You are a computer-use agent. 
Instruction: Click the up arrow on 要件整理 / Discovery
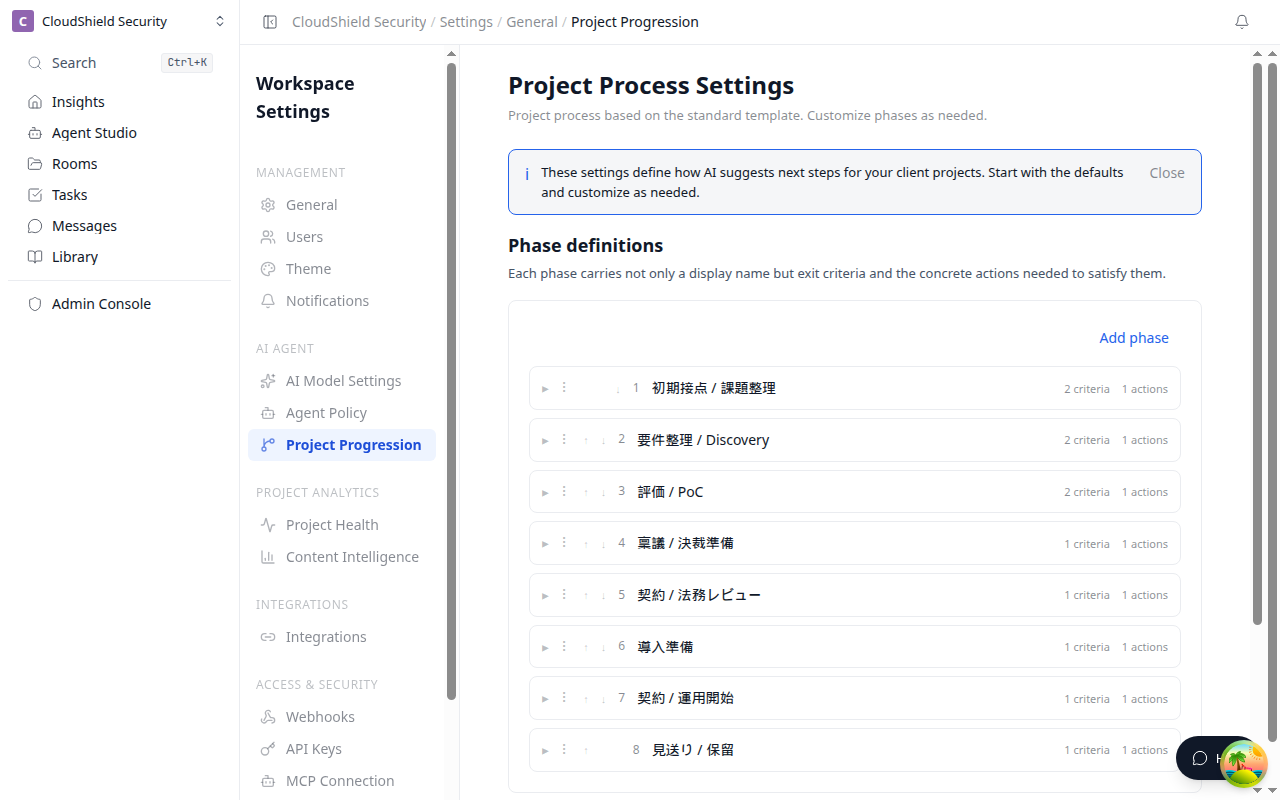coord(586,440)
